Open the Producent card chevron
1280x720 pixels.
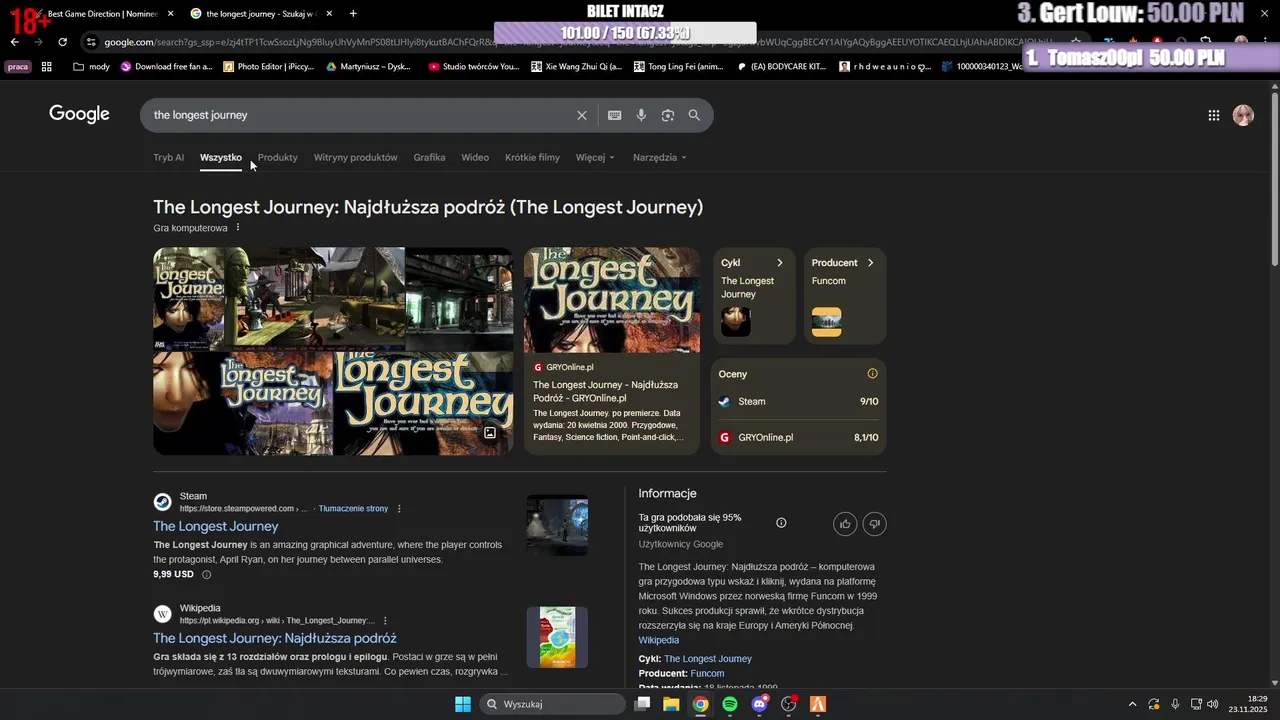[x=870, y=263]
